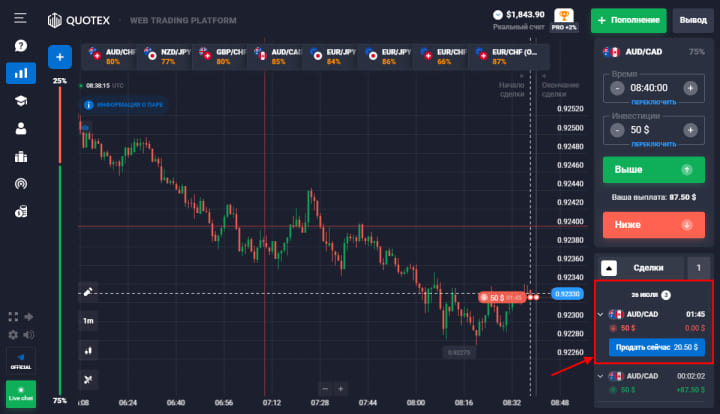Collapse the Сделки panel with arrow
Image resolution: width=720 pixels, height=414 pixels.
609,268
